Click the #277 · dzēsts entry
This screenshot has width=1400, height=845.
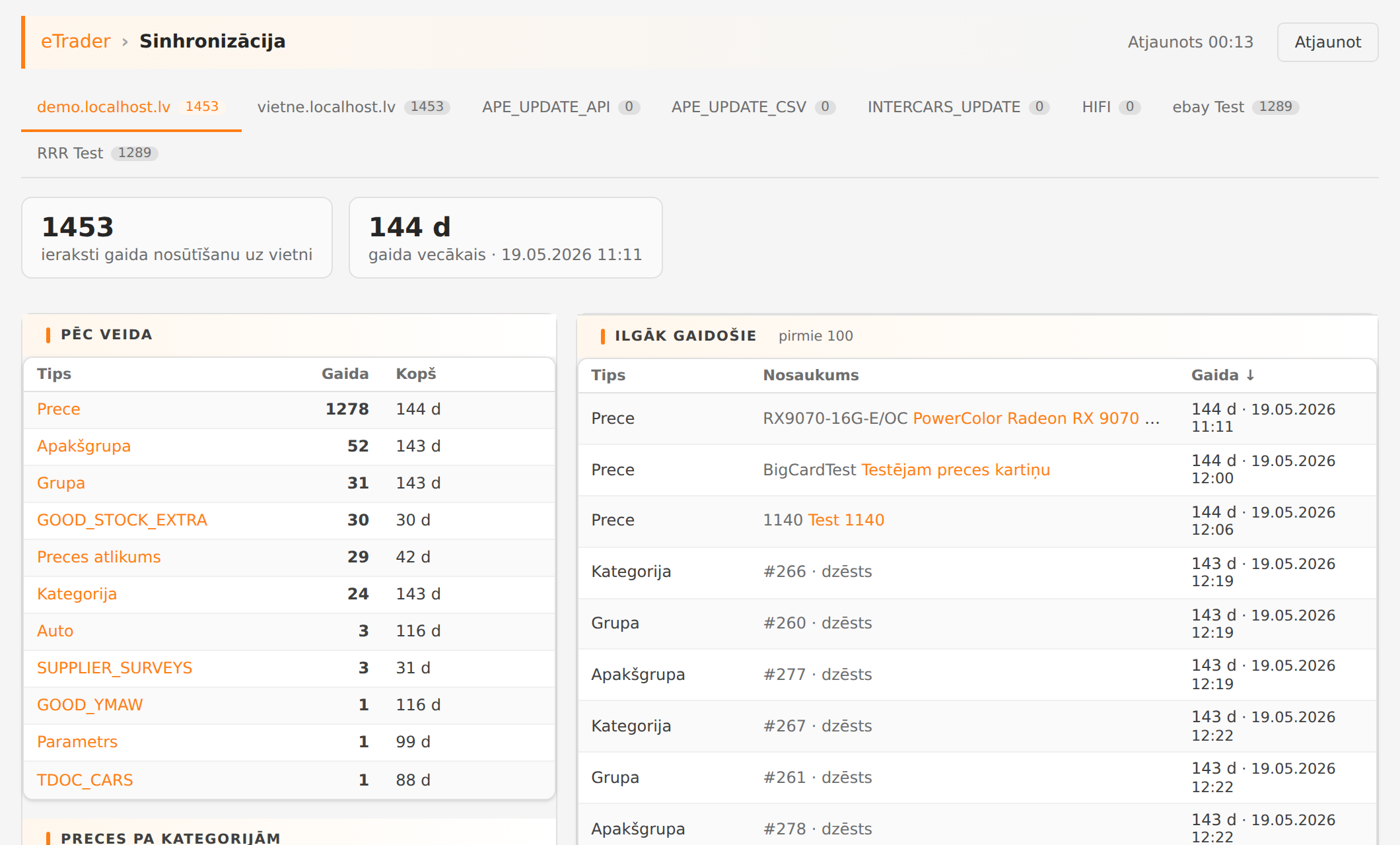[818, 675]
